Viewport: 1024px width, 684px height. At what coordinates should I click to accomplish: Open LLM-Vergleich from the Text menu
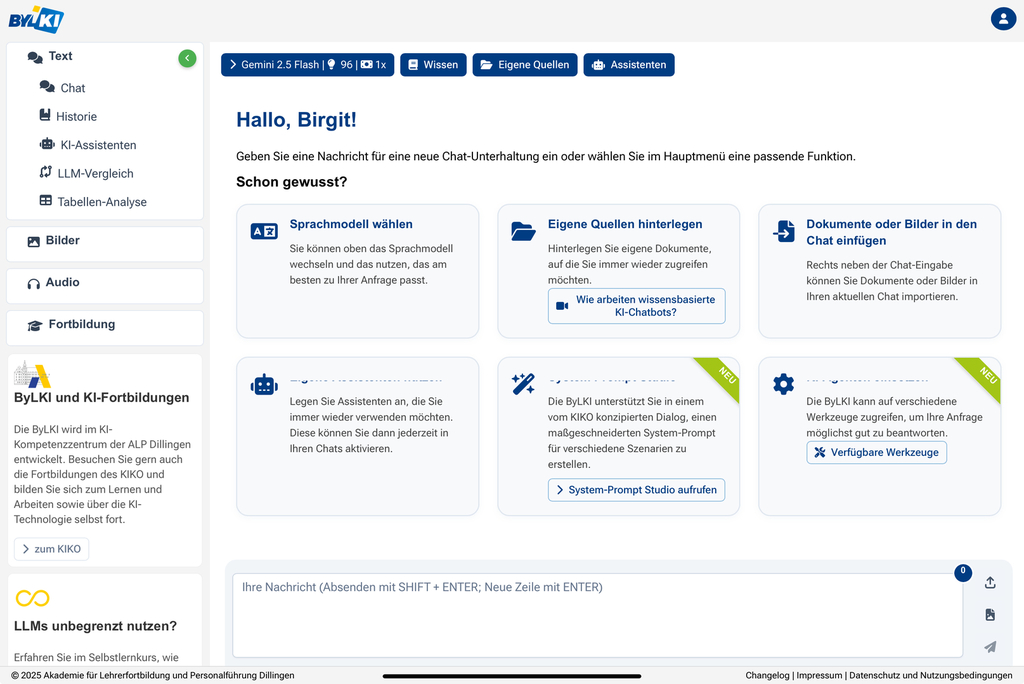click(95, 173)
